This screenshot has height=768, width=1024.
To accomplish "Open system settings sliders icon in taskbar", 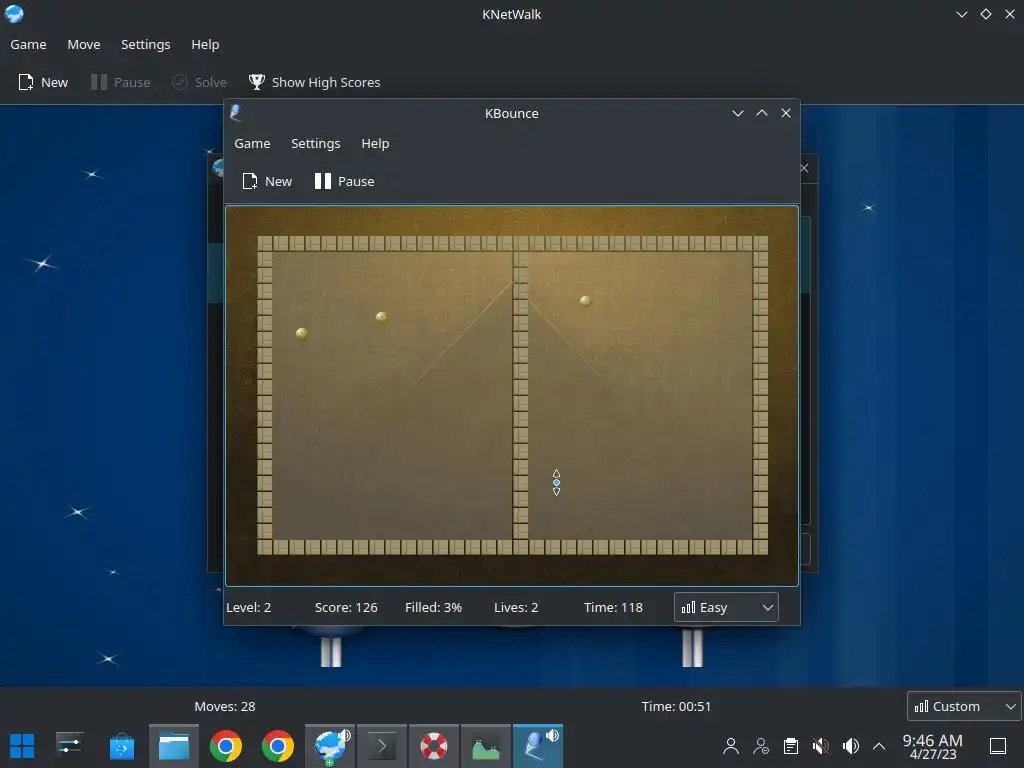I will click(x=69, y=746).
